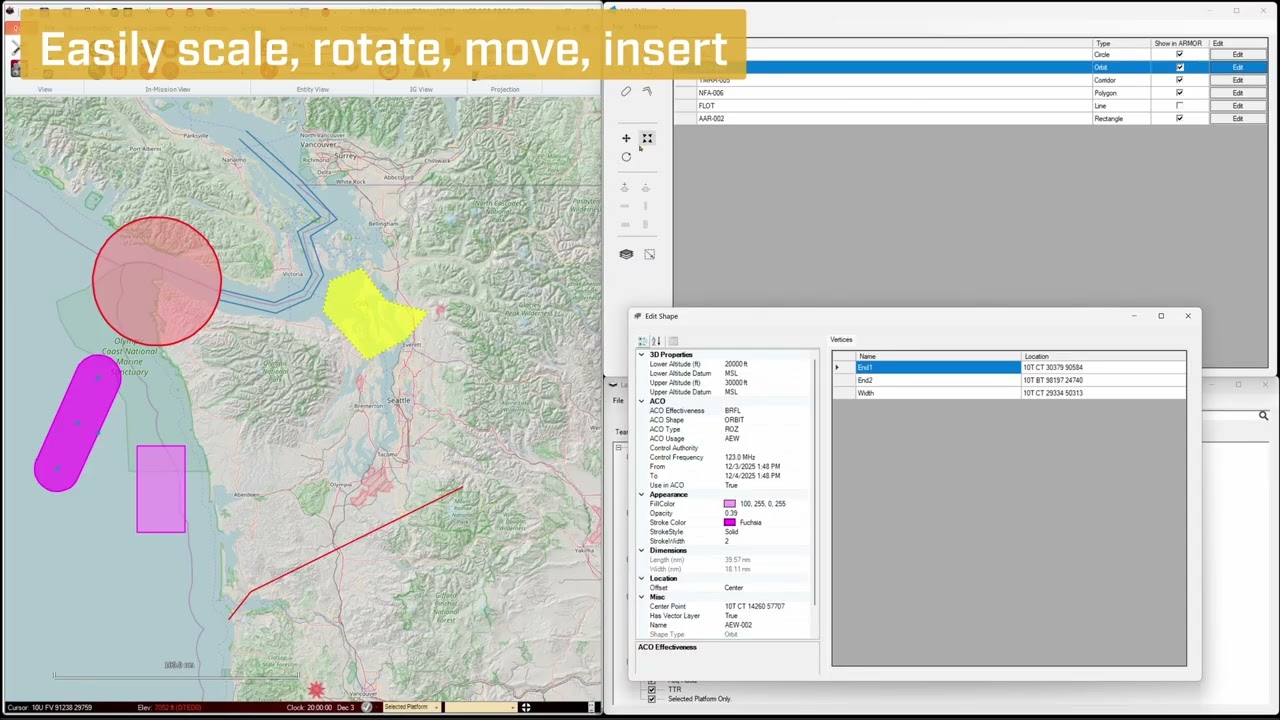Collapse the Dimensions property category
Screen dimensions: 1280x720
[x=642, y=551]
